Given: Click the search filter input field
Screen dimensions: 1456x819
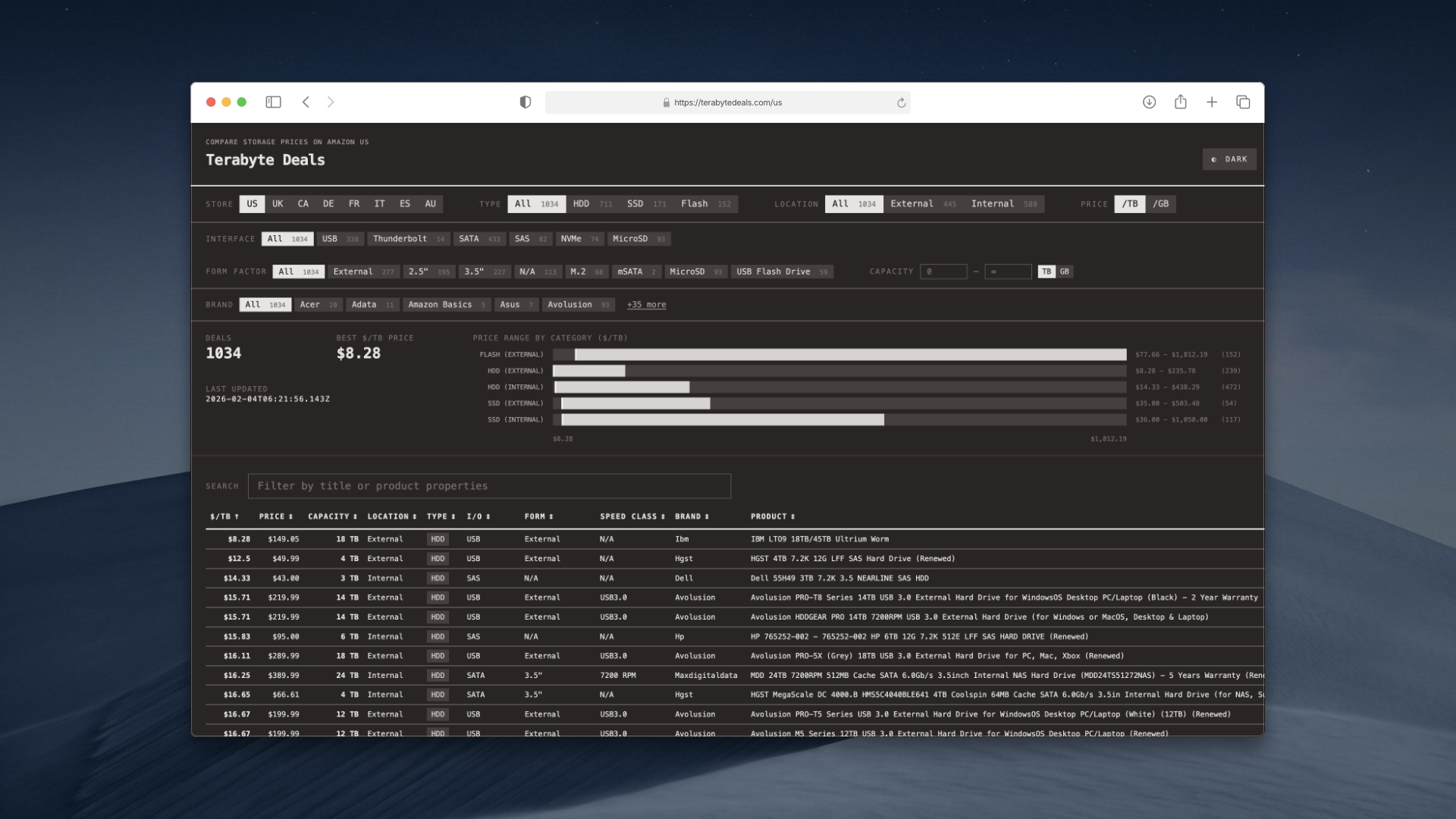Looking at the screenshot, I should click(x=490, y=485).
